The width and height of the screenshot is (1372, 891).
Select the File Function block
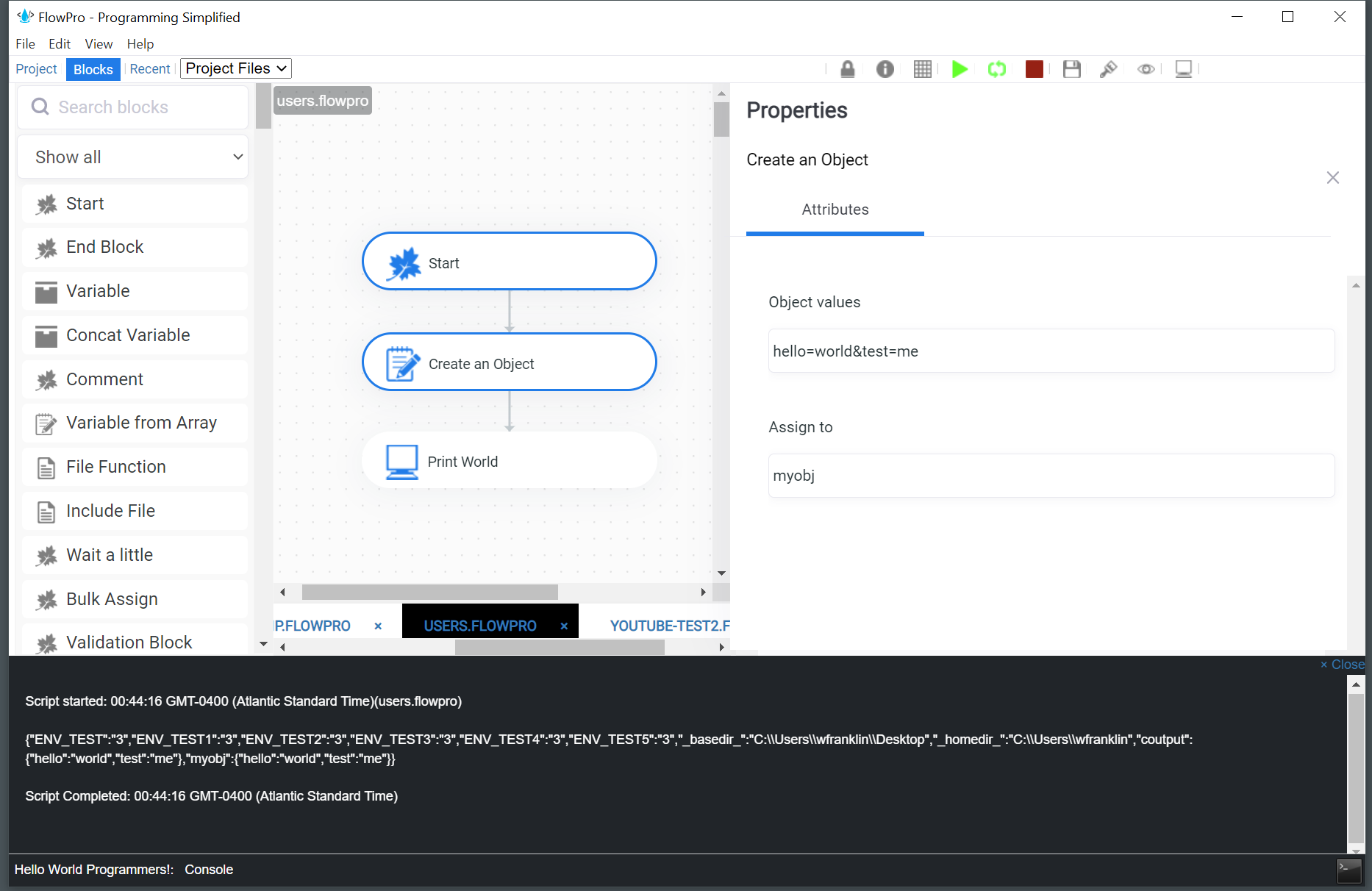click(135, 467)
